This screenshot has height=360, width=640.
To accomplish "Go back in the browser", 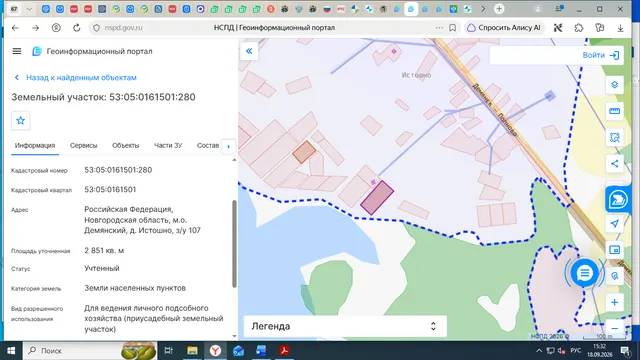I will coord(15,28).
